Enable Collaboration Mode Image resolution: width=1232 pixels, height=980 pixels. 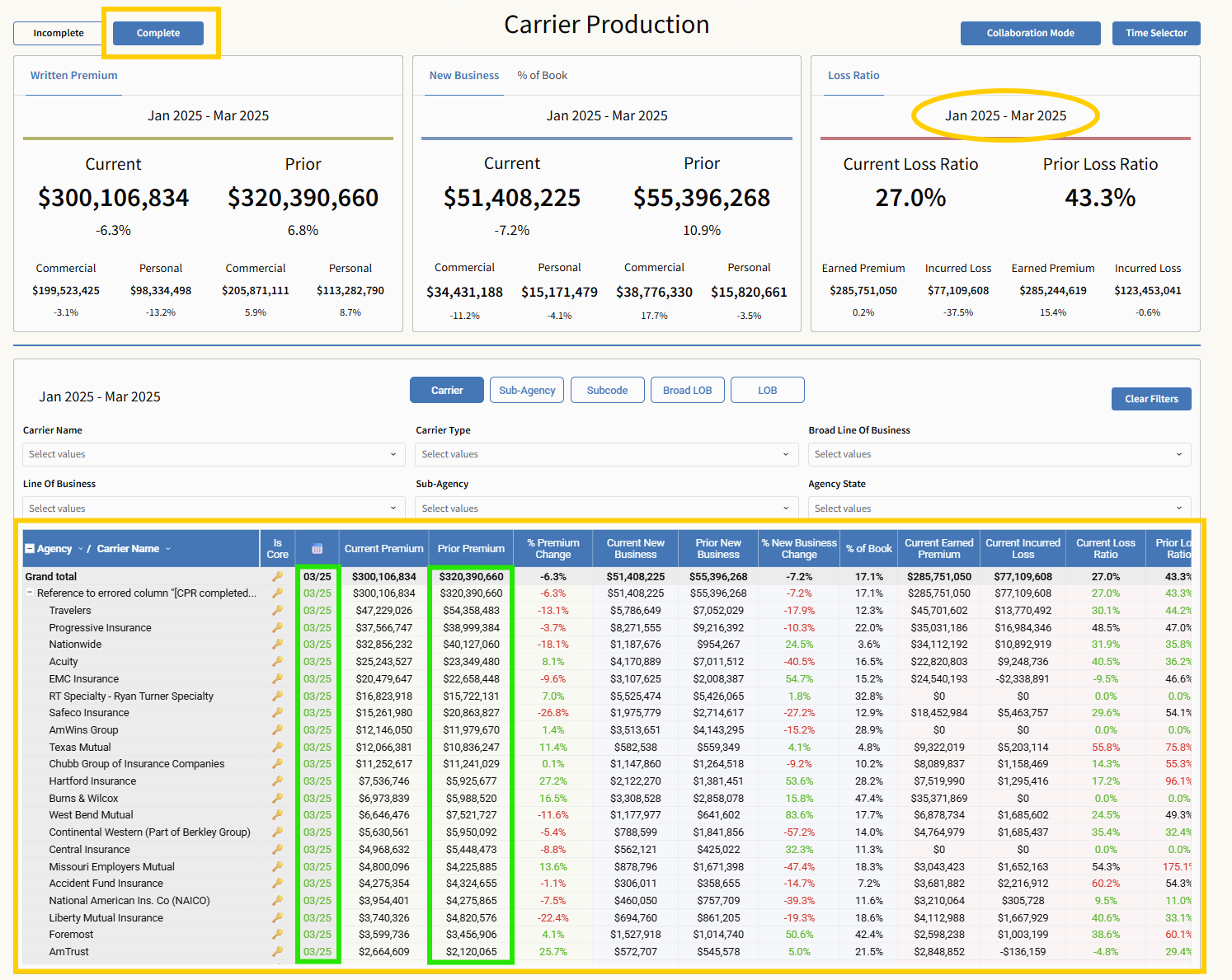(1030, 33)
